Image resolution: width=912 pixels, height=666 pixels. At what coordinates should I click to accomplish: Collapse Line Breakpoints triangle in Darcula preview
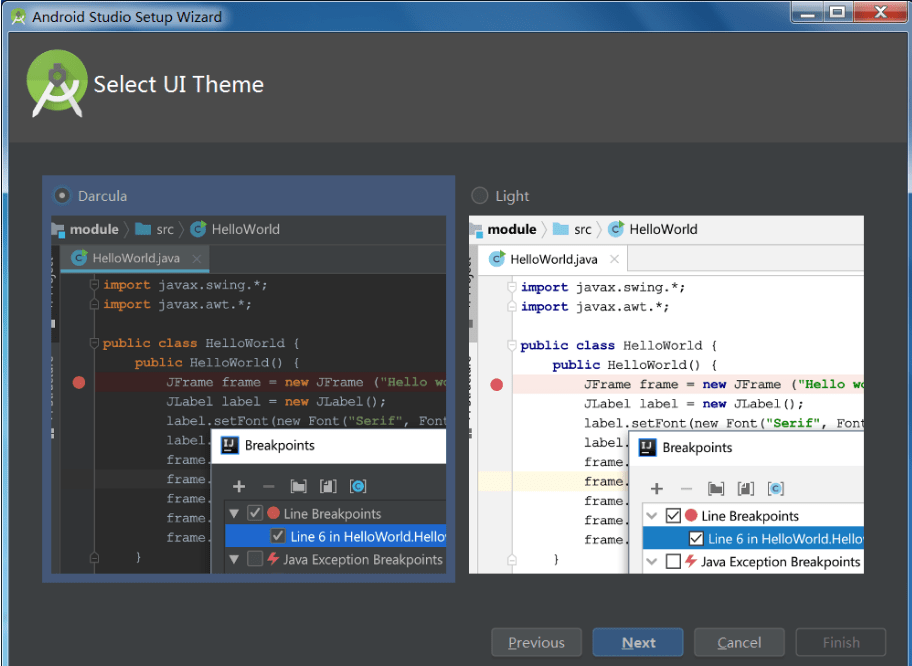click(x=234, y=514)
